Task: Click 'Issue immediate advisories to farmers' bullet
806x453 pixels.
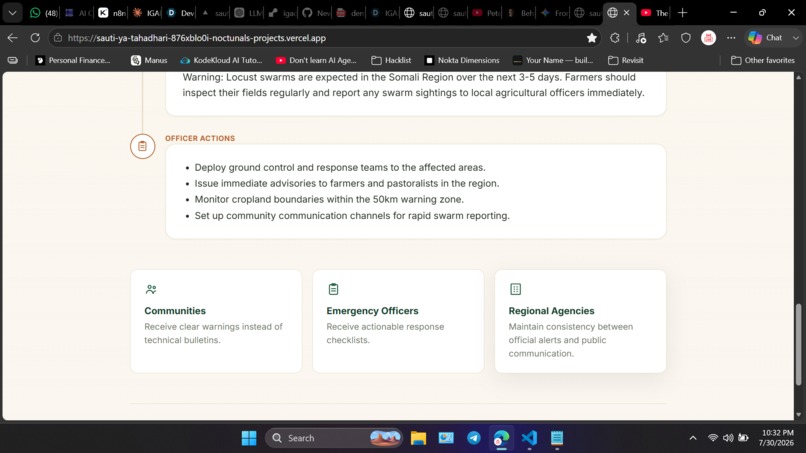Action: click(347, 184)
